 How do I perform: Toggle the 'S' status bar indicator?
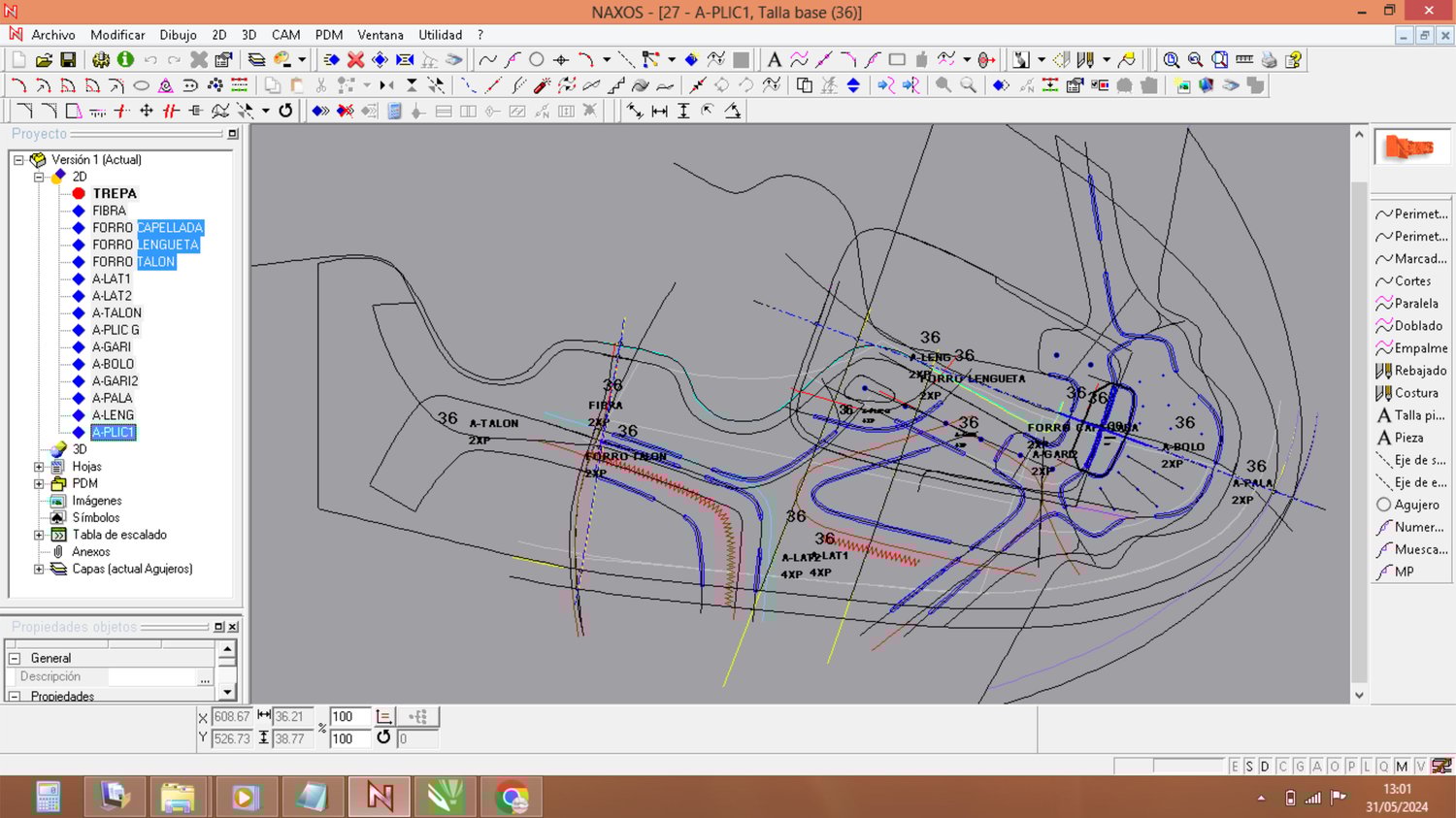tap(1249, 767)
